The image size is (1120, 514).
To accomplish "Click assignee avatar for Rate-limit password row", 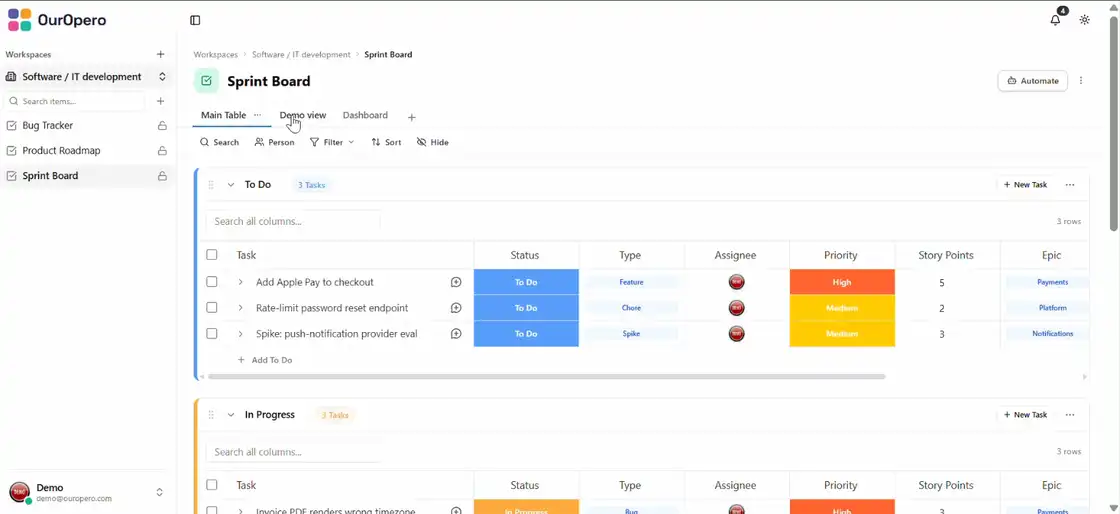I will click(736, 308).
